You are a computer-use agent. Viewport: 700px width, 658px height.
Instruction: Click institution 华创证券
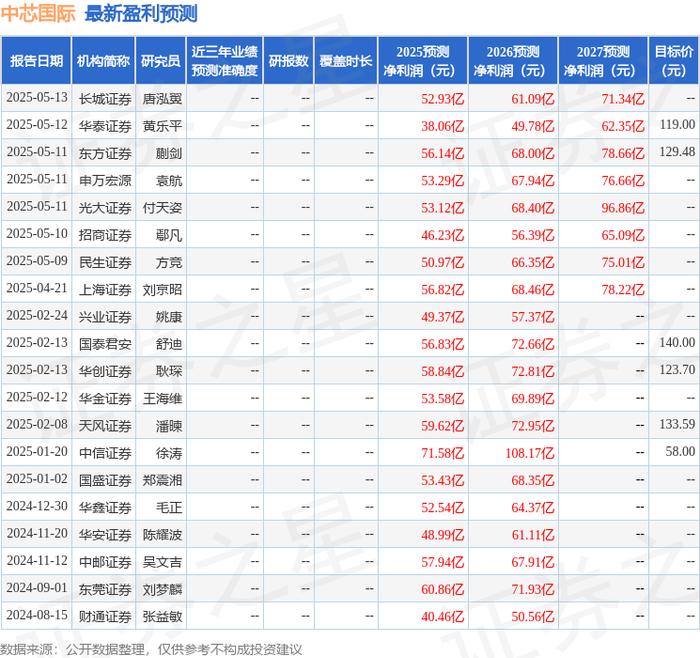105,371
